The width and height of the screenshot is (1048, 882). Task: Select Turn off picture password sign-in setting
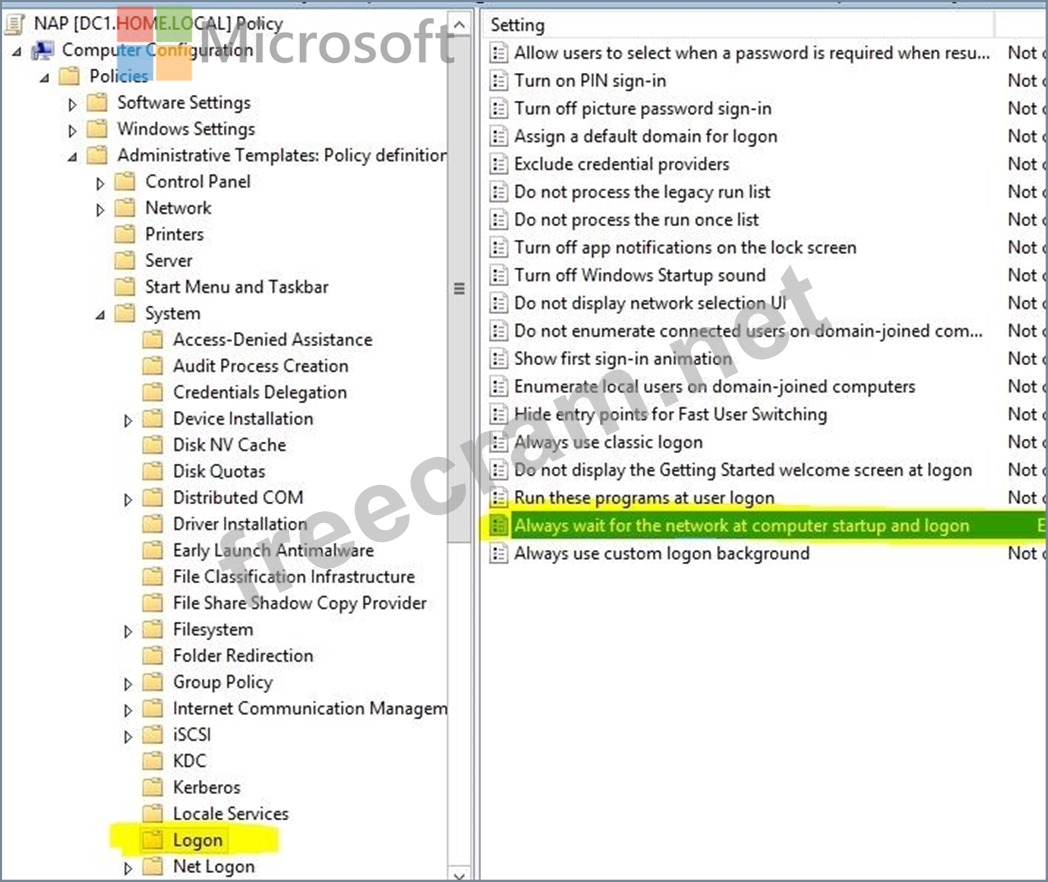pyautogui.click(x=642, y=108)
